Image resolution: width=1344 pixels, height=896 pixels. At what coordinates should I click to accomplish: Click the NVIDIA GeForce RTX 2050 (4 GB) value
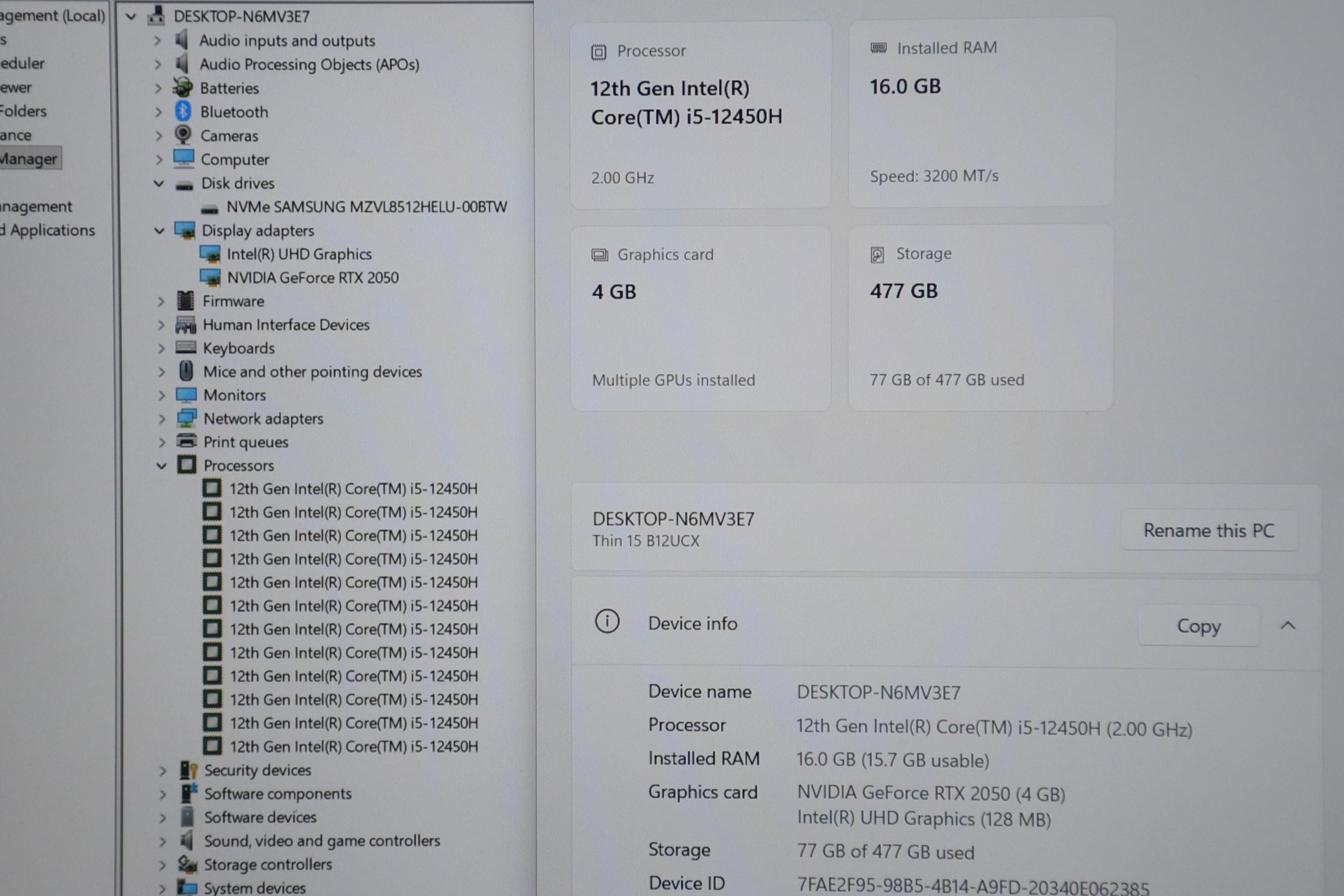pos(931,793)
